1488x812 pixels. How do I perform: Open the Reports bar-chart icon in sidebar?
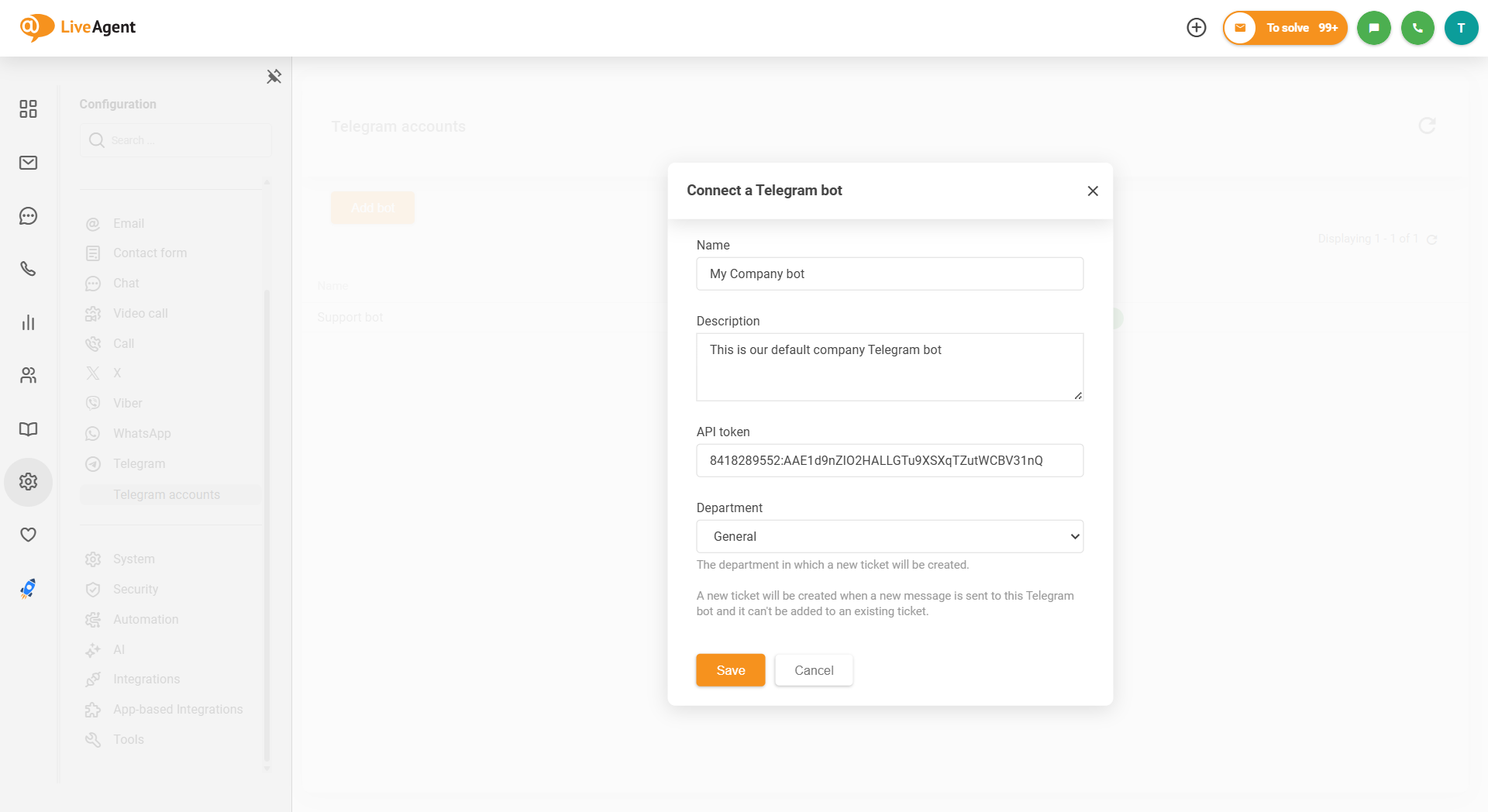(28, 322)
